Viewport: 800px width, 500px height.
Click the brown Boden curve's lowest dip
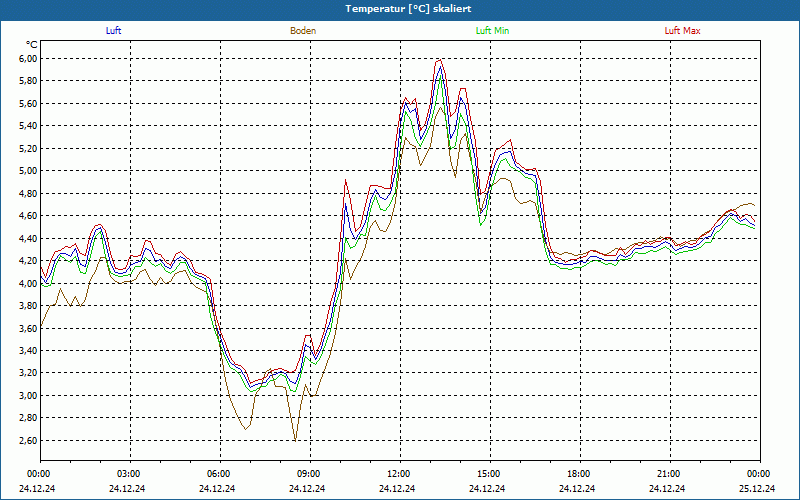click(295, 439)
